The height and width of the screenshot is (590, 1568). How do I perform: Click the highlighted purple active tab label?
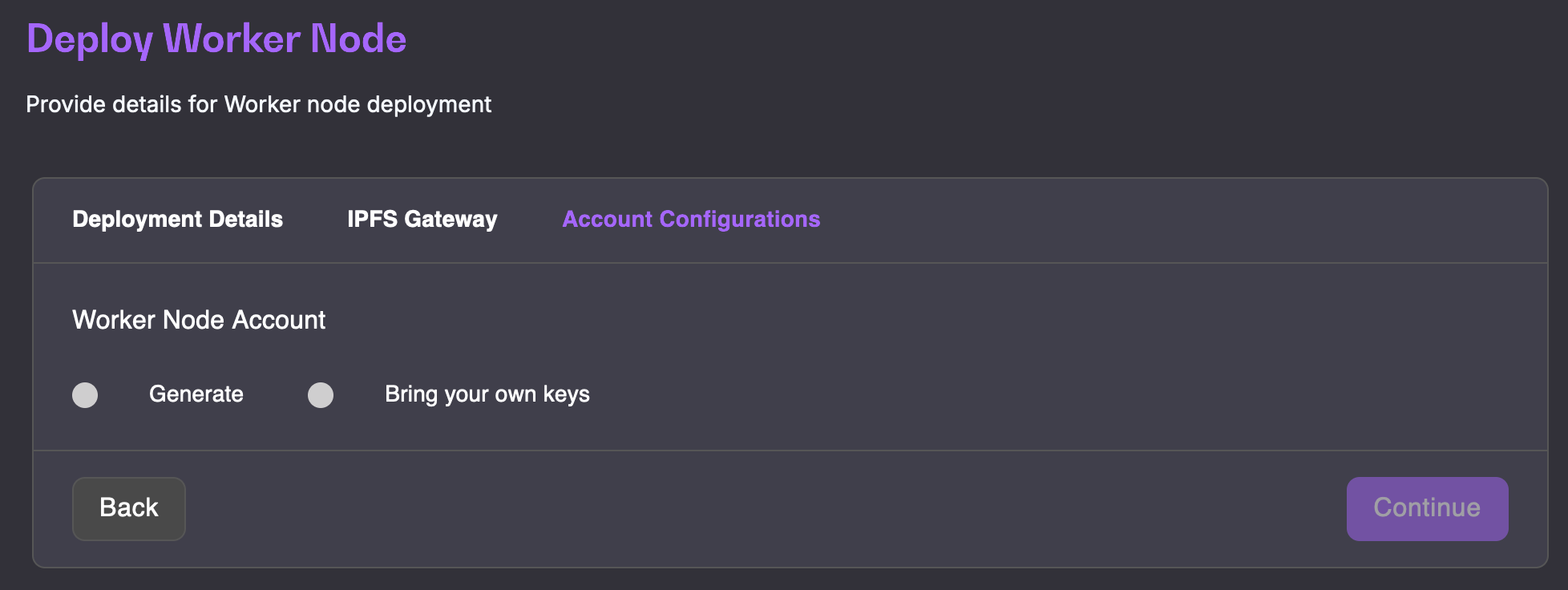(x=690, y=220)
